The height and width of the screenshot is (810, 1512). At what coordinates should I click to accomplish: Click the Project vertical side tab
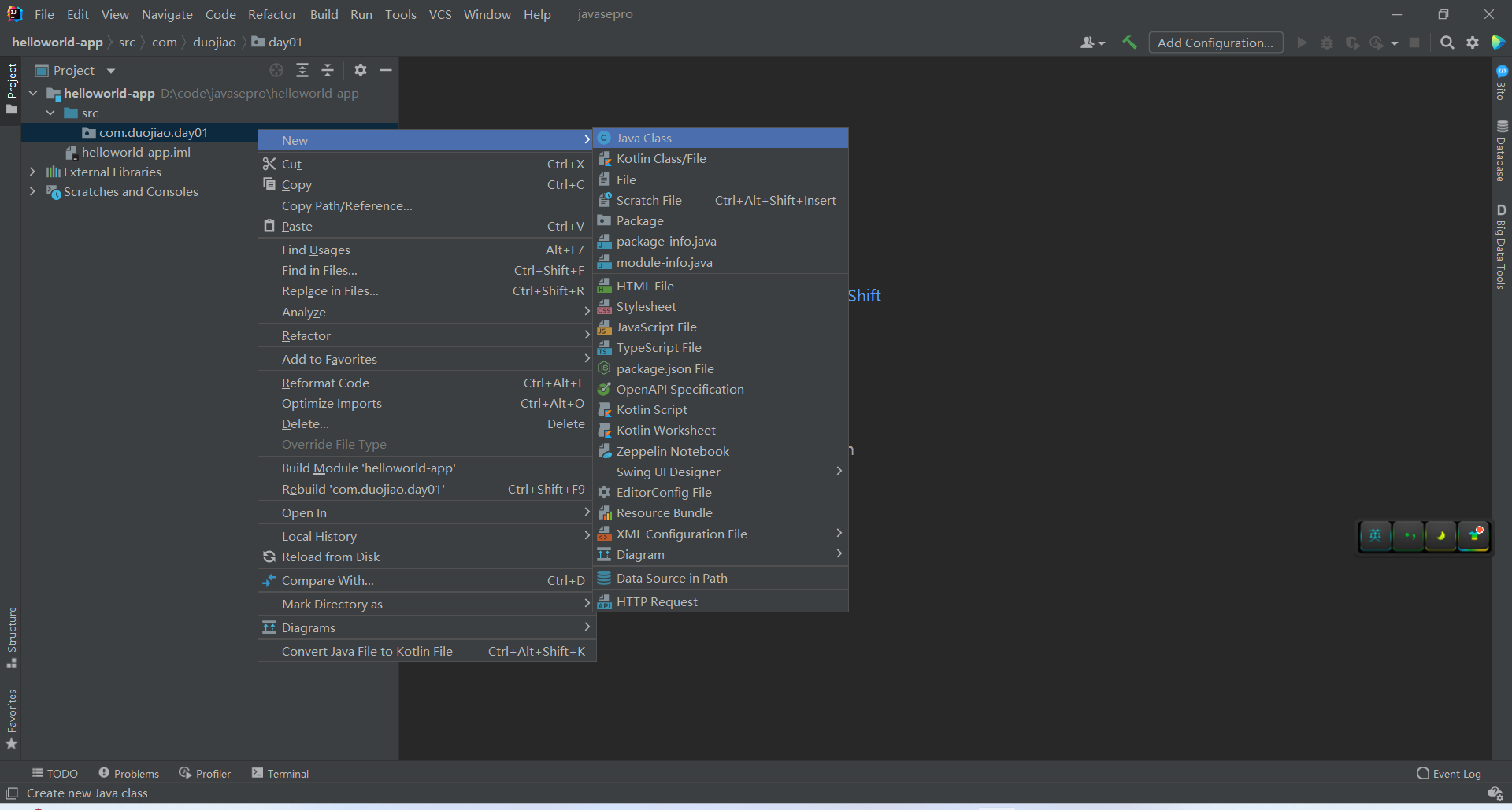(x=11, y=87)
